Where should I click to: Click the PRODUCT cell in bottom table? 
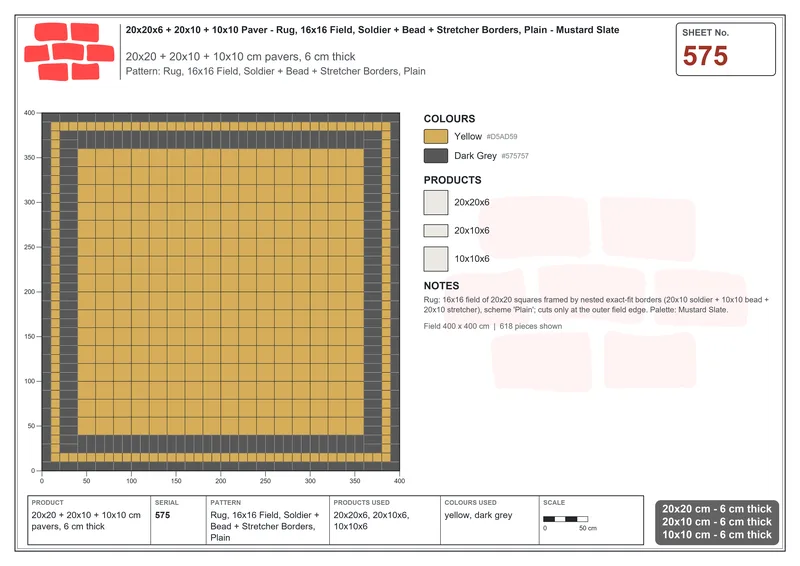[x=89, y=520]
